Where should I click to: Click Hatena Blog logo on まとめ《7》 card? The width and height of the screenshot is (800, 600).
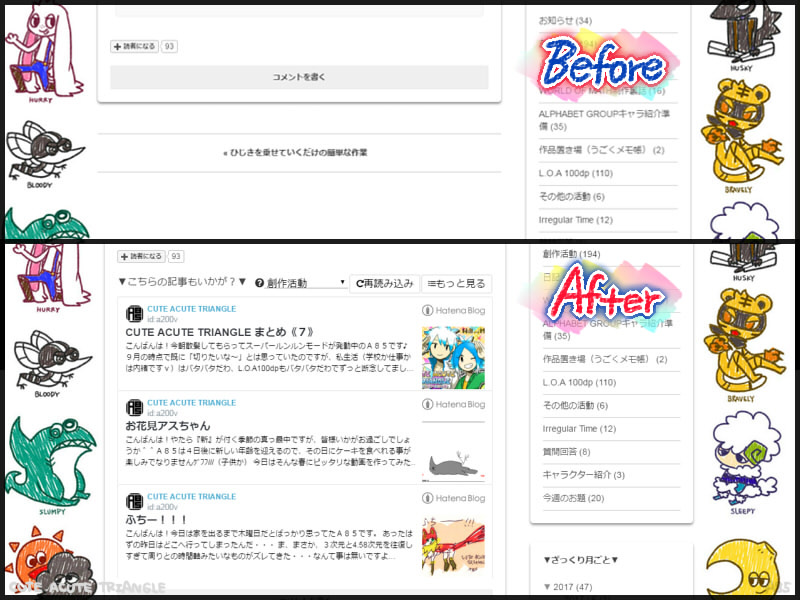click(454, 310)
